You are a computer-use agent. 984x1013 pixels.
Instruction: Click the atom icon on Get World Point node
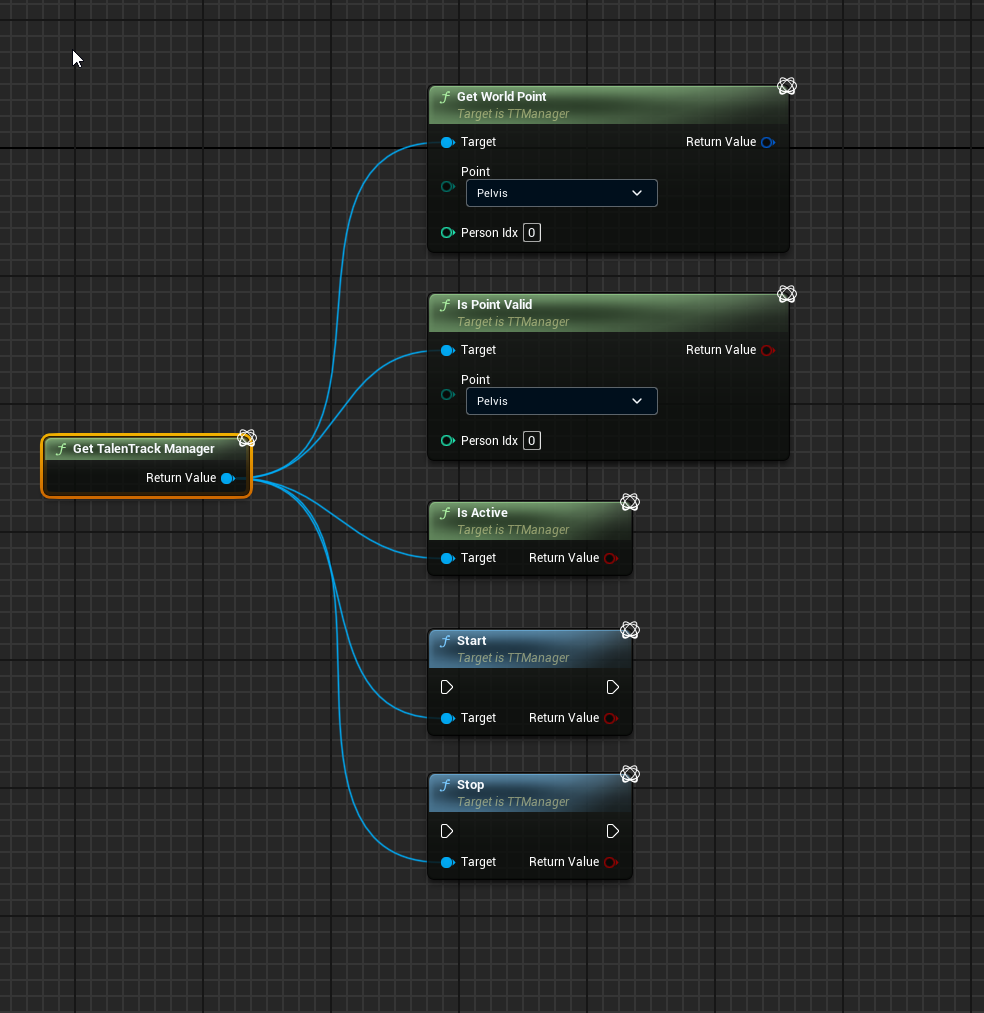[x=787, y=87]
